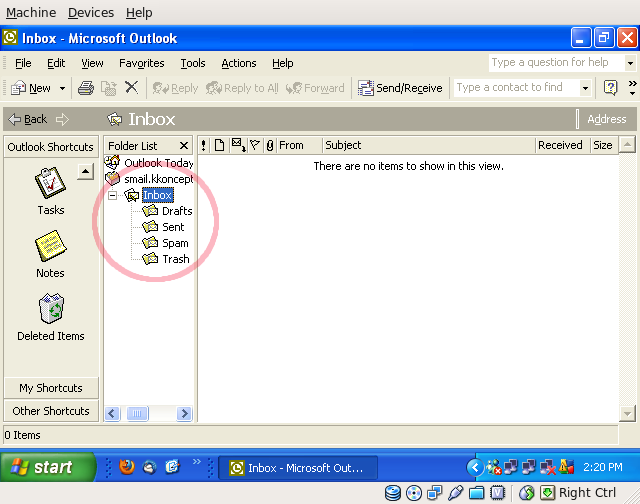Click the Reply to All toolbar button
The width and height of the screenshot is (640, 504).
242,88
